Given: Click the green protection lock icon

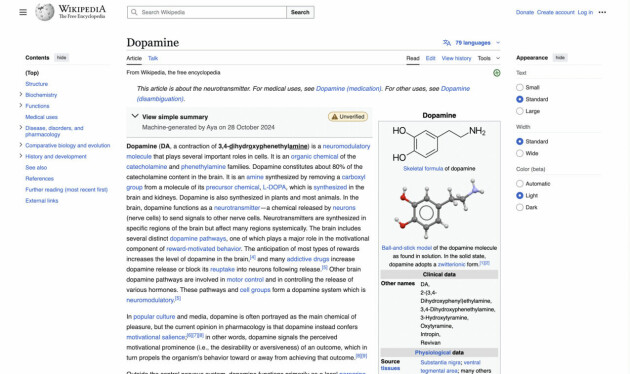Looking at the screenshot, I should pos(497,73).
